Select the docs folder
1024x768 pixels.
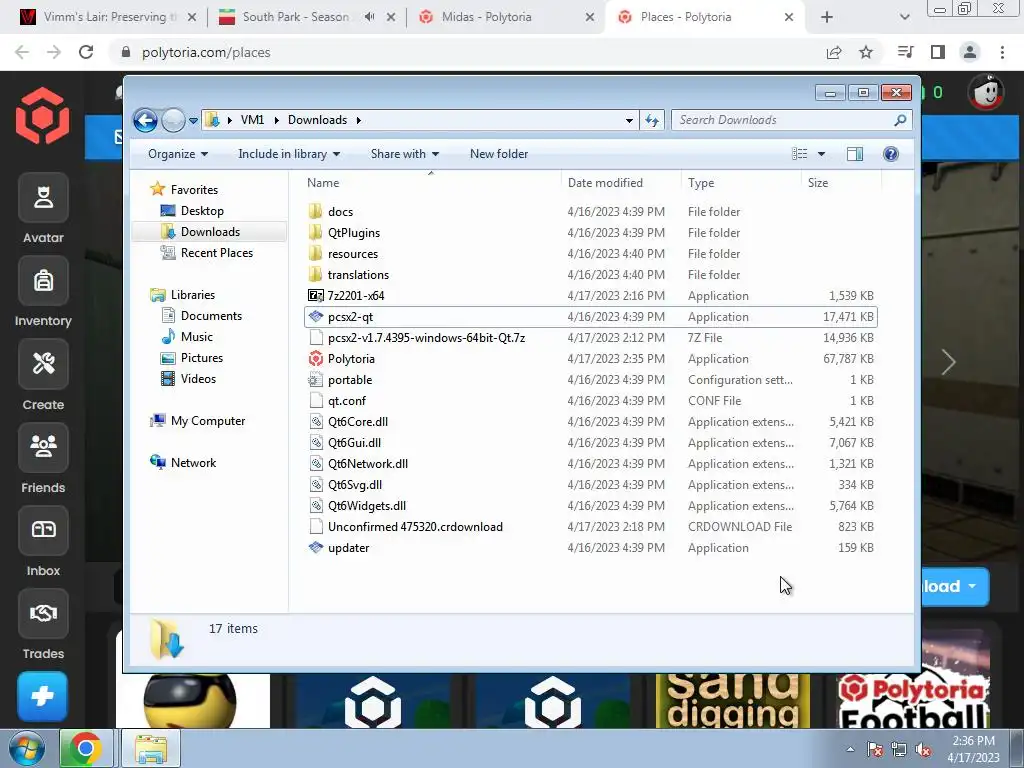click(x=591, y=212)
